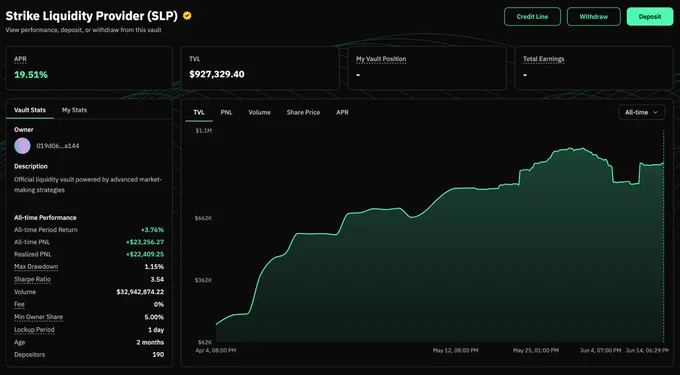
Task: Click the $927,329.40 TVL value
Action: 217,74
